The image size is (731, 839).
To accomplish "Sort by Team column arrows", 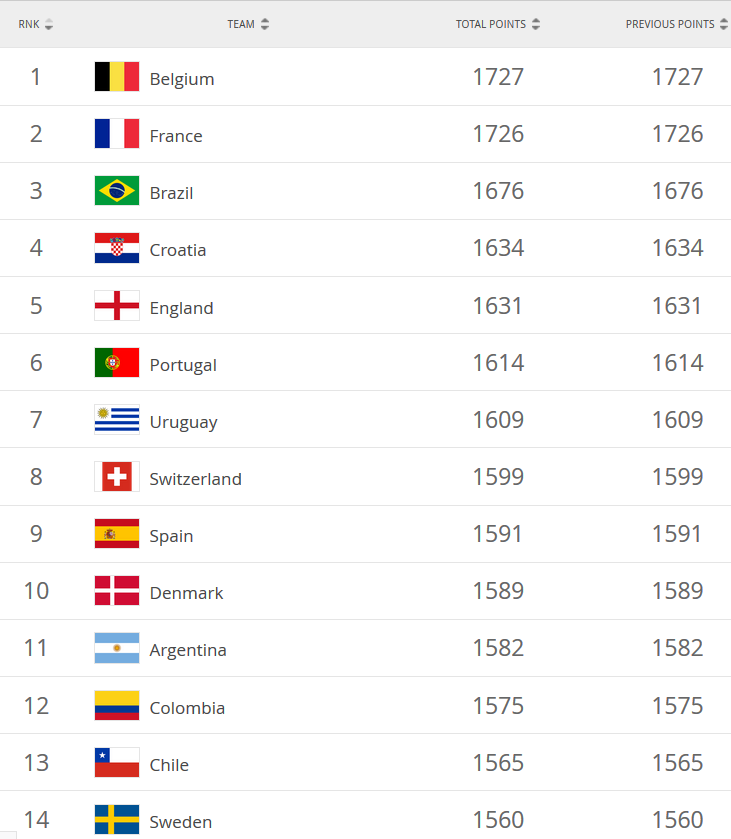I will [264, 24].
